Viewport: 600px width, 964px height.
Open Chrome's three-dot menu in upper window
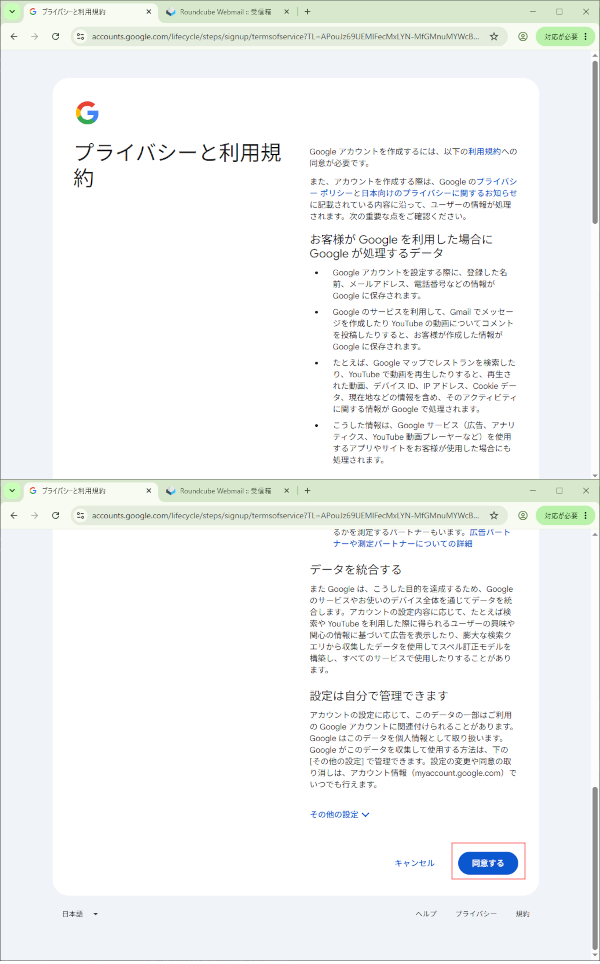tap(586, 37)
